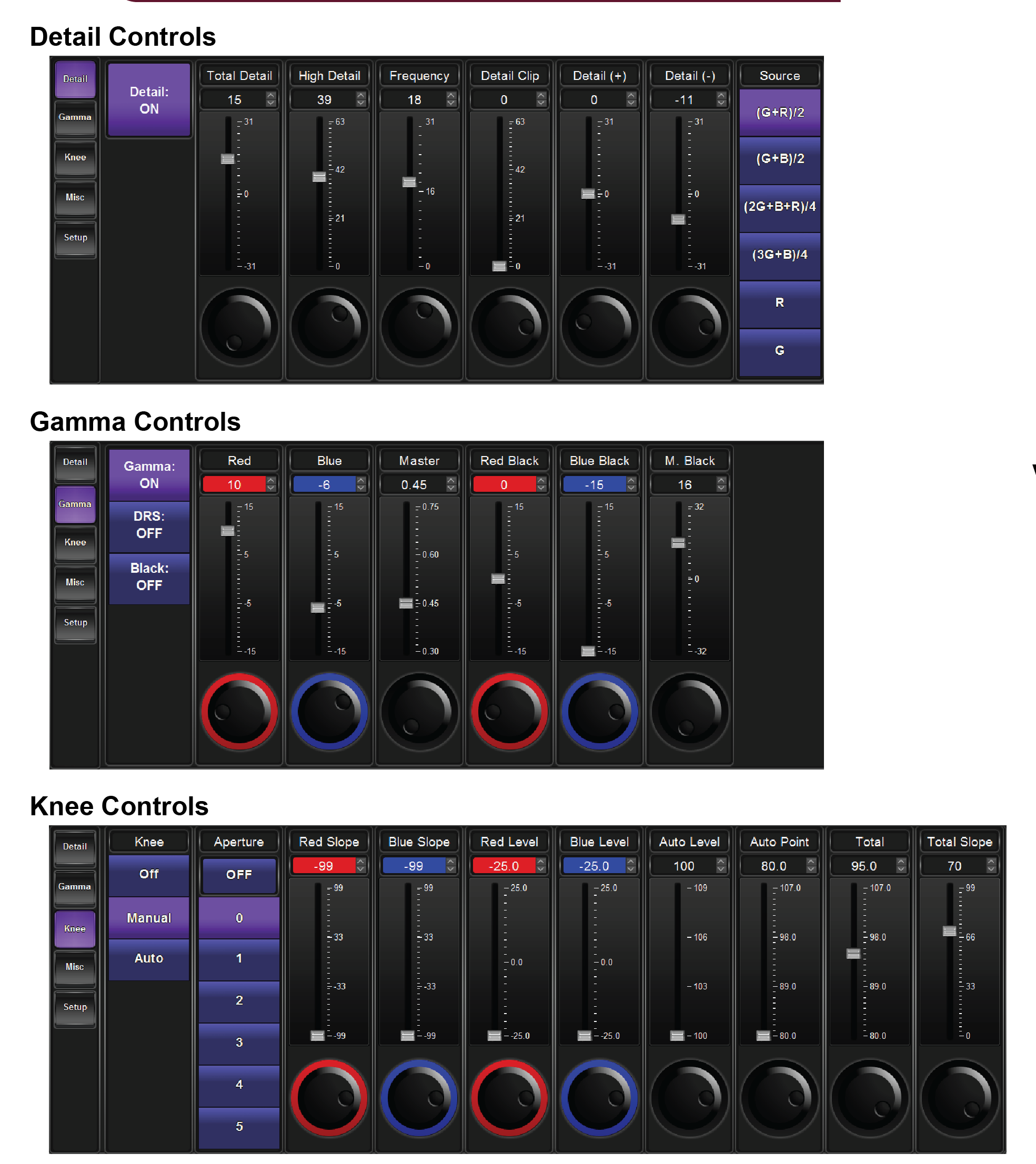Select Knee Auto mode button
This screenshot has width=1036, height=1164.
pos(149,958)
